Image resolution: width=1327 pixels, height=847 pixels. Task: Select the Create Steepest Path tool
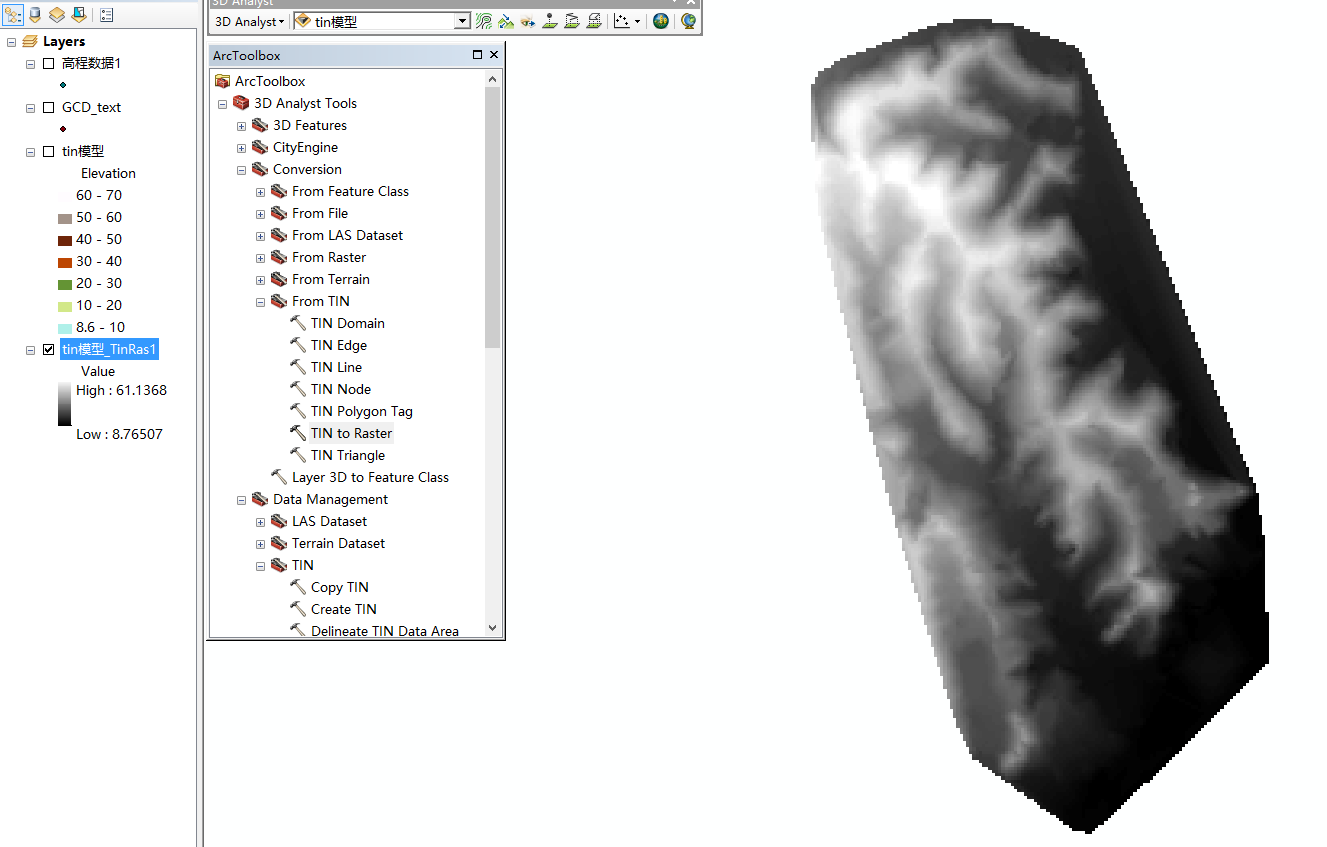[x=506, y=21]
